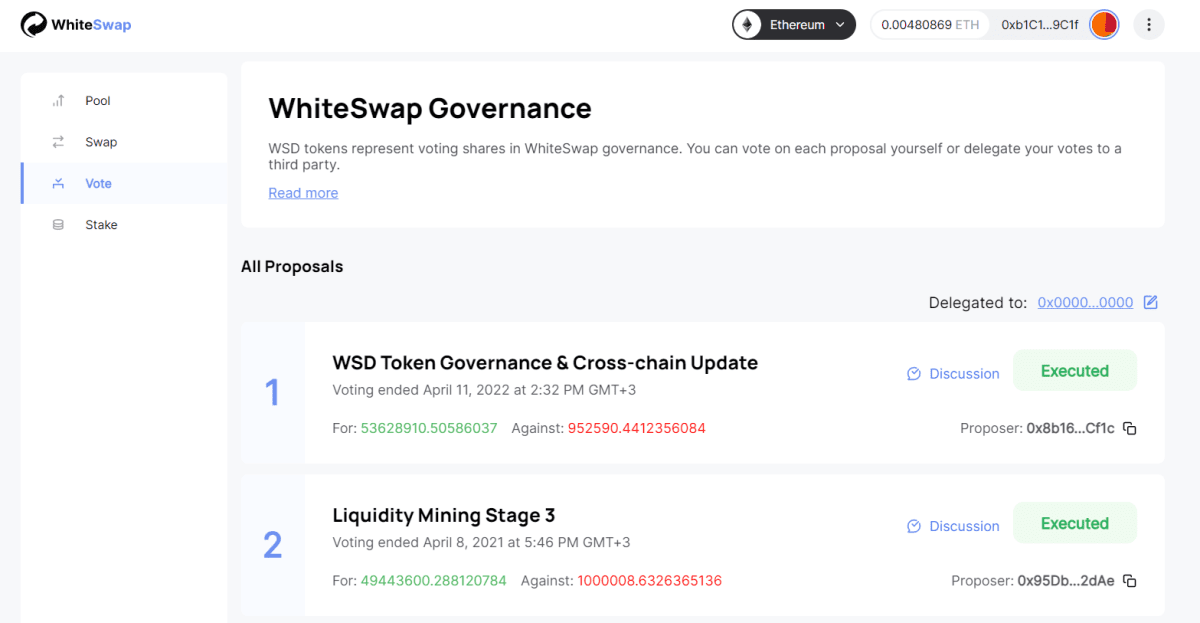Click the edit delegation pencil icon

1151,302
